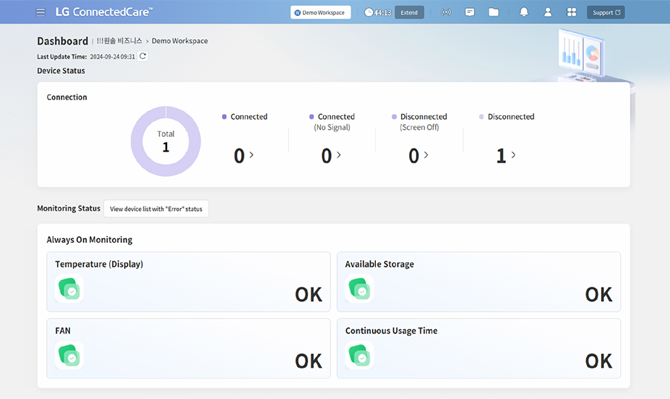Open notifications bell

click(x=524, y=12)
